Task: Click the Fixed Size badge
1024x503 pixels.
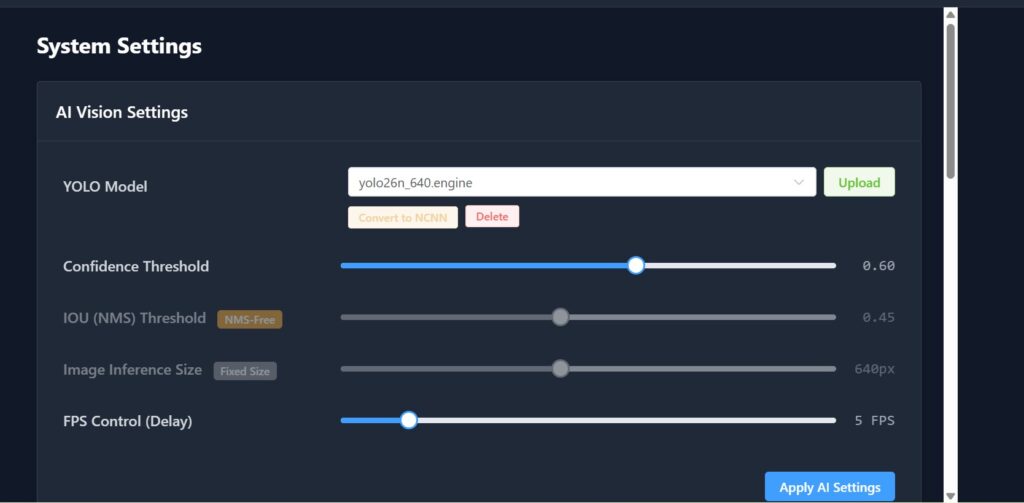Action: pos(245,371)
